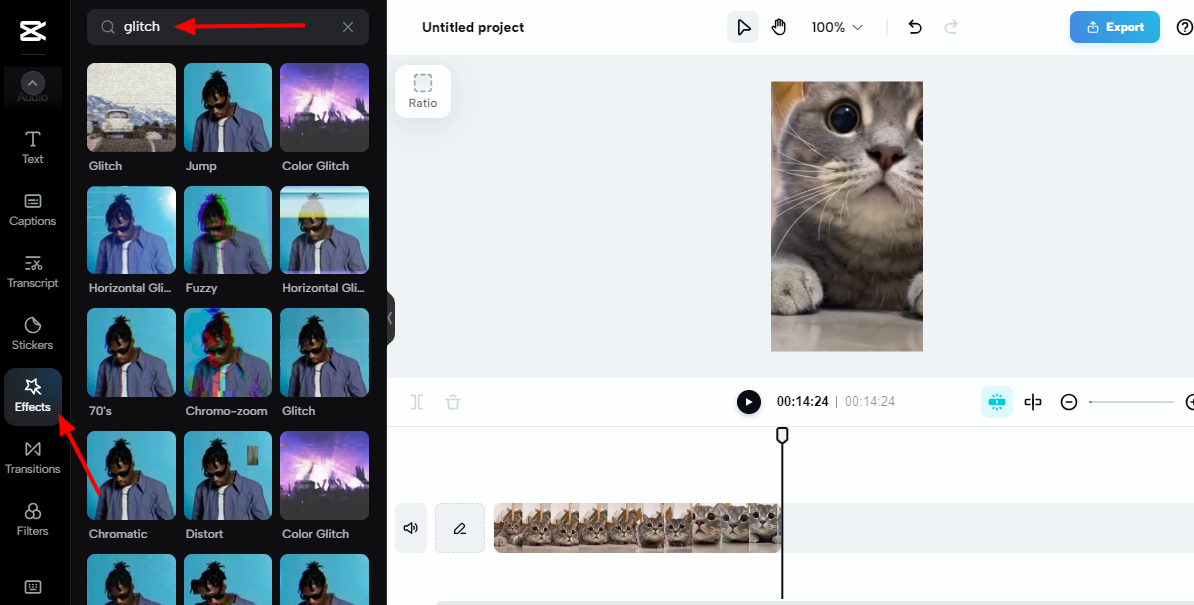Select the cat video clip on timeline
This screenshot has width=1194, height=605.
[x=637, y=528]
